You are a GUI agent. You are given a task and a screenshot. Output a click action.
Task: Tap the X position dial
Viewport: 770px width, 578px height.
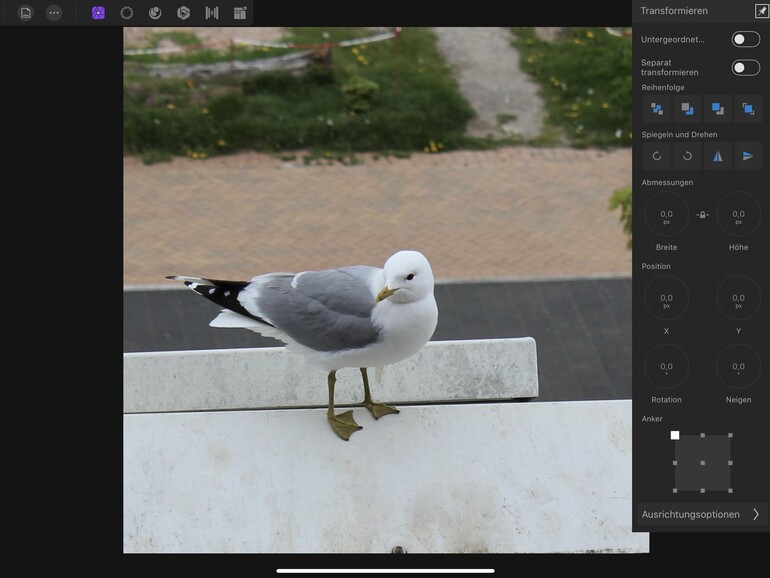(x=666, y=298)
